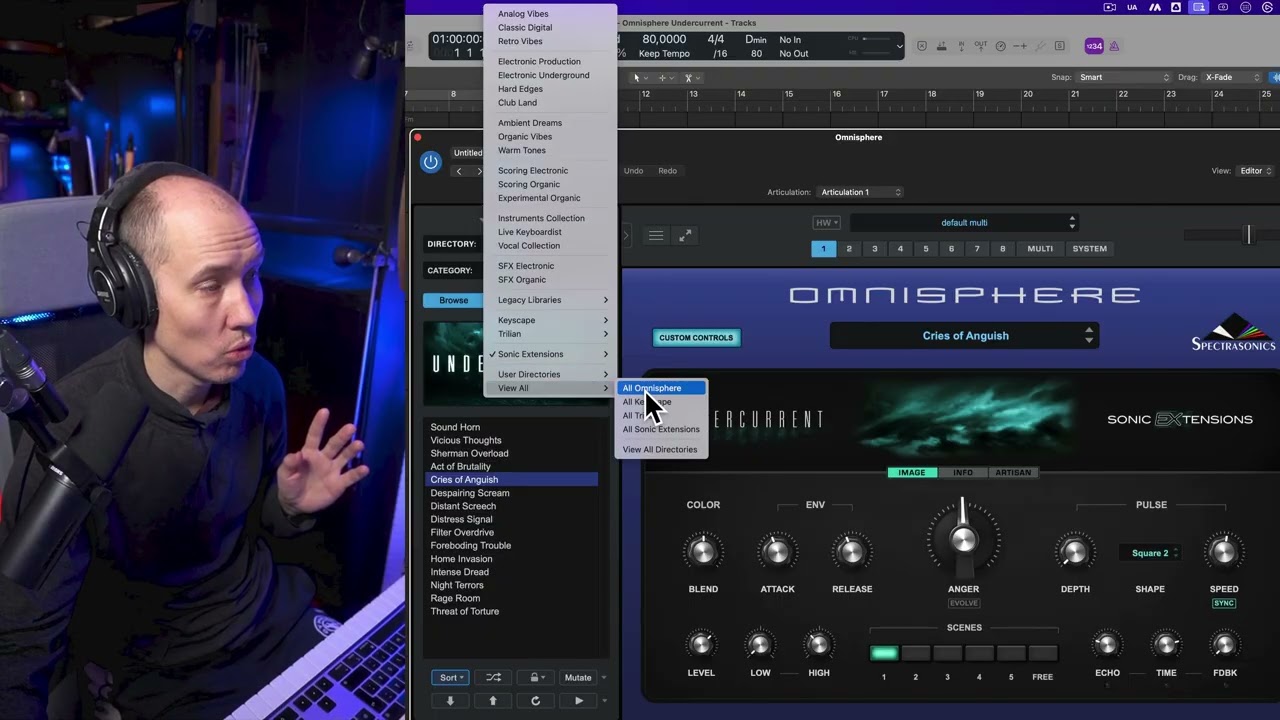Screen dimensions: 1280x720
Task: Activate the FREE scene button
Action: tap(1043, 653)
